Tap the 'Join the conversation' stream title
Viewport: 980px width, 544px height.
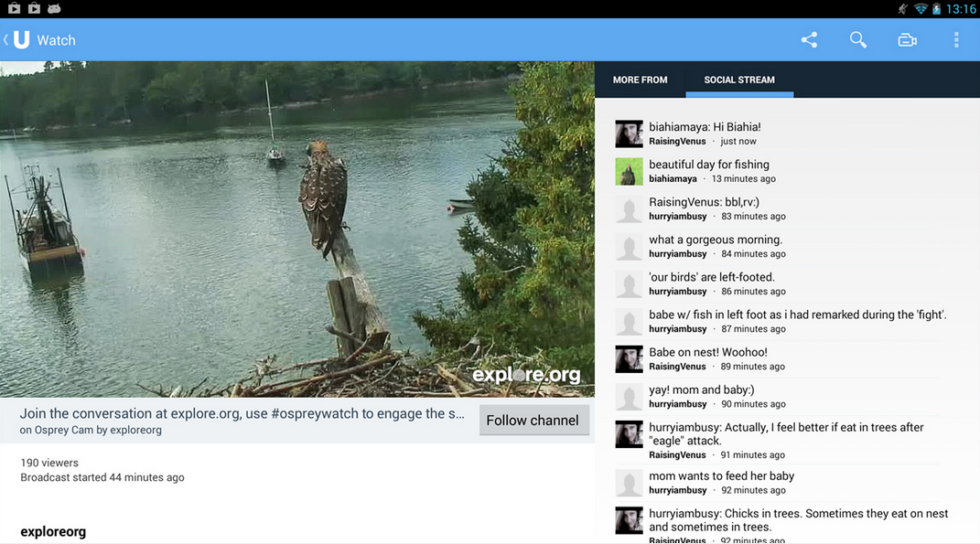point(242,413)
